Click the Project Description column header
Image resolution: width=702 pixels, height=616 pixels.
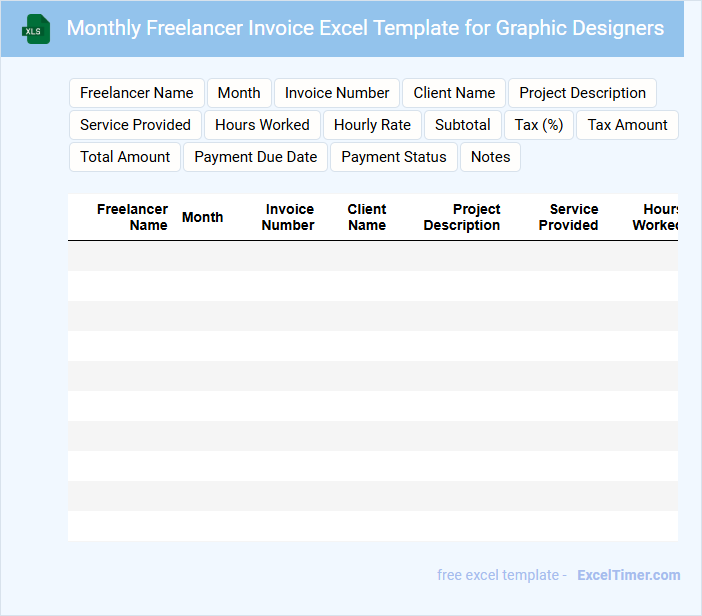click(x=462, y=217)
